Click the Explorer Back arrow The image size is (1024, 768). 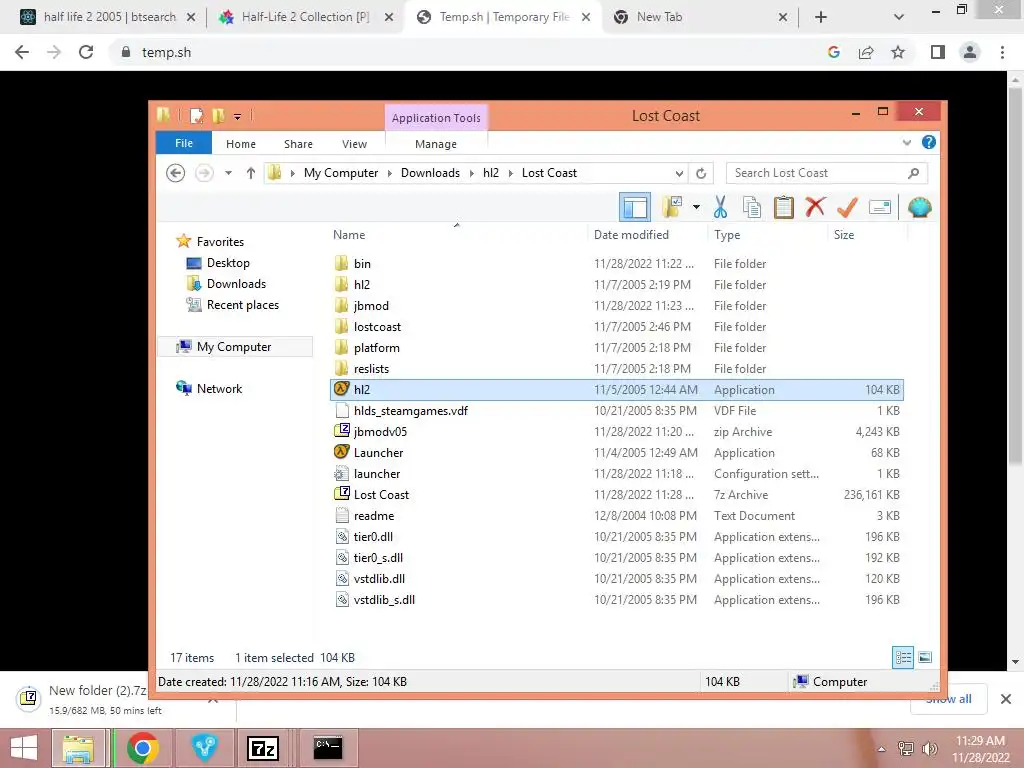point(176,173)
